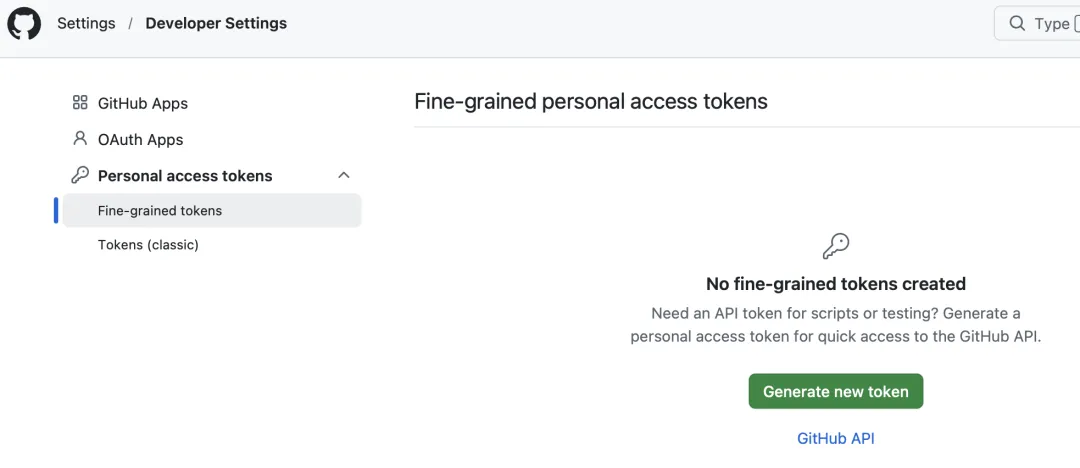The image size is (1080, 468).
Task: Click the Fine-grained personal access tokens heading
Action: (591, 101)
